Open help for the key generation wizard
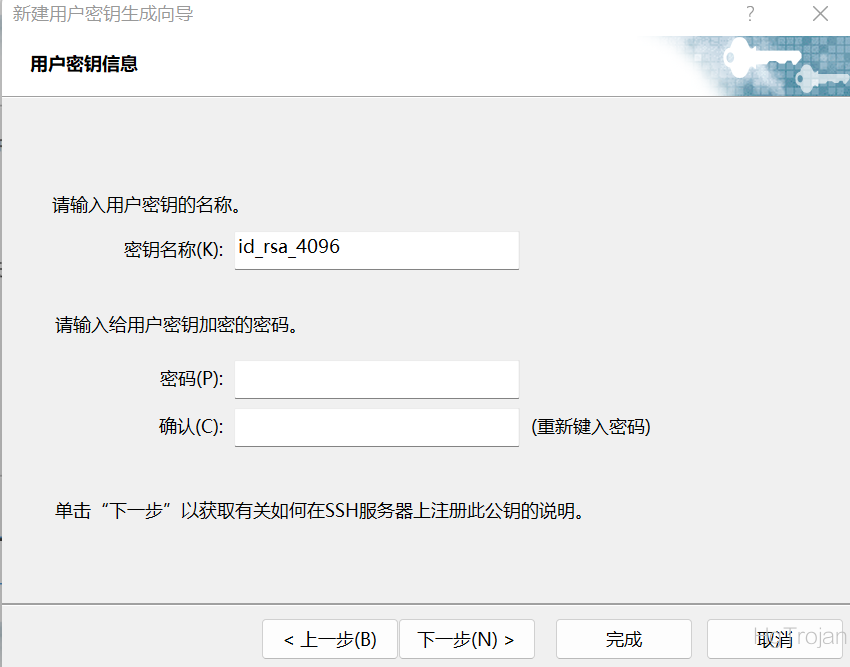 tap(750, 14)
